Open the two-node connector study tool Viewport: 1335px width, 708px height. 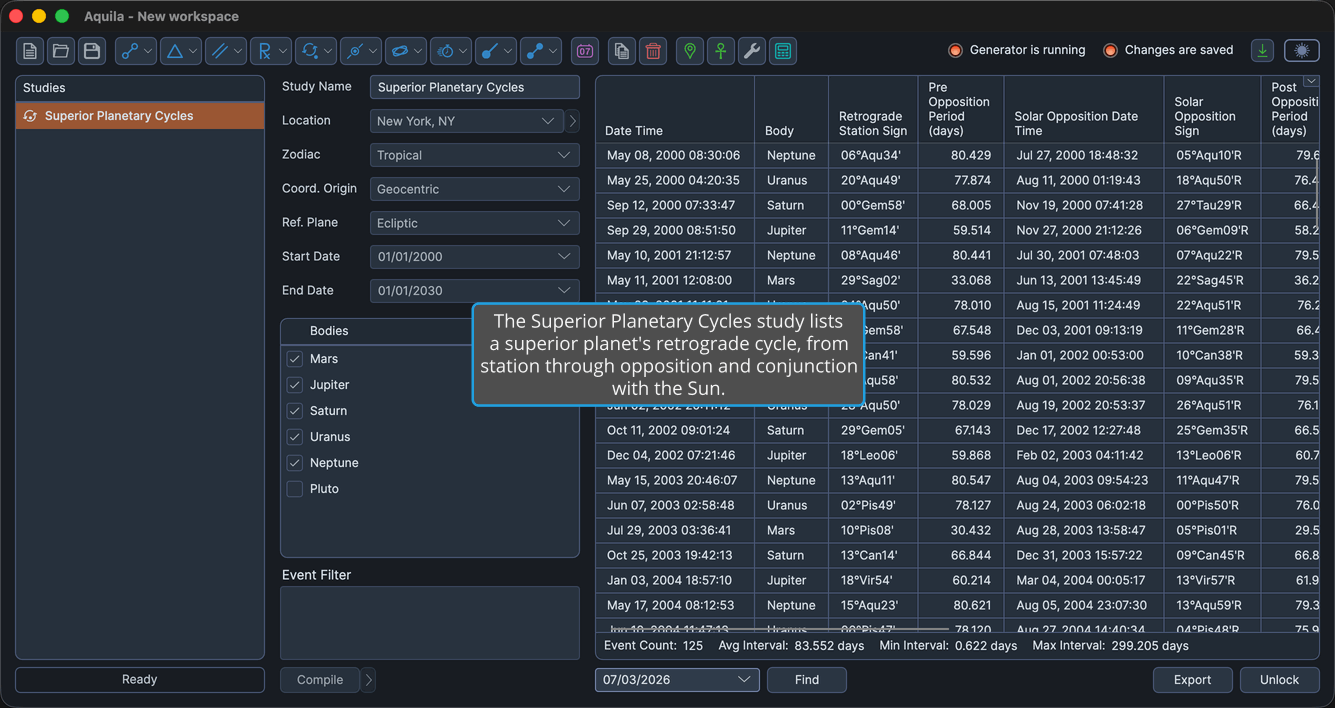point(541,51)
